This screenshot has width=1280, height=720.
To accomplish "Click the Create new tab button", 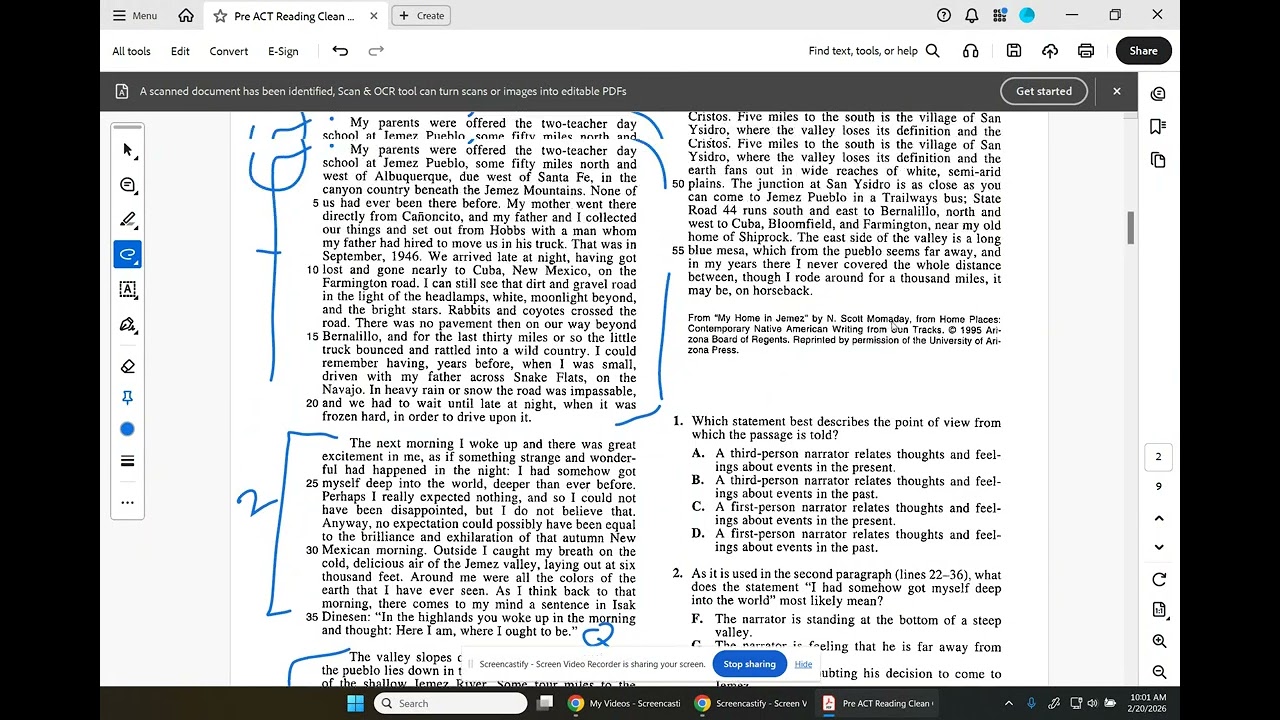I will (421, 15).
